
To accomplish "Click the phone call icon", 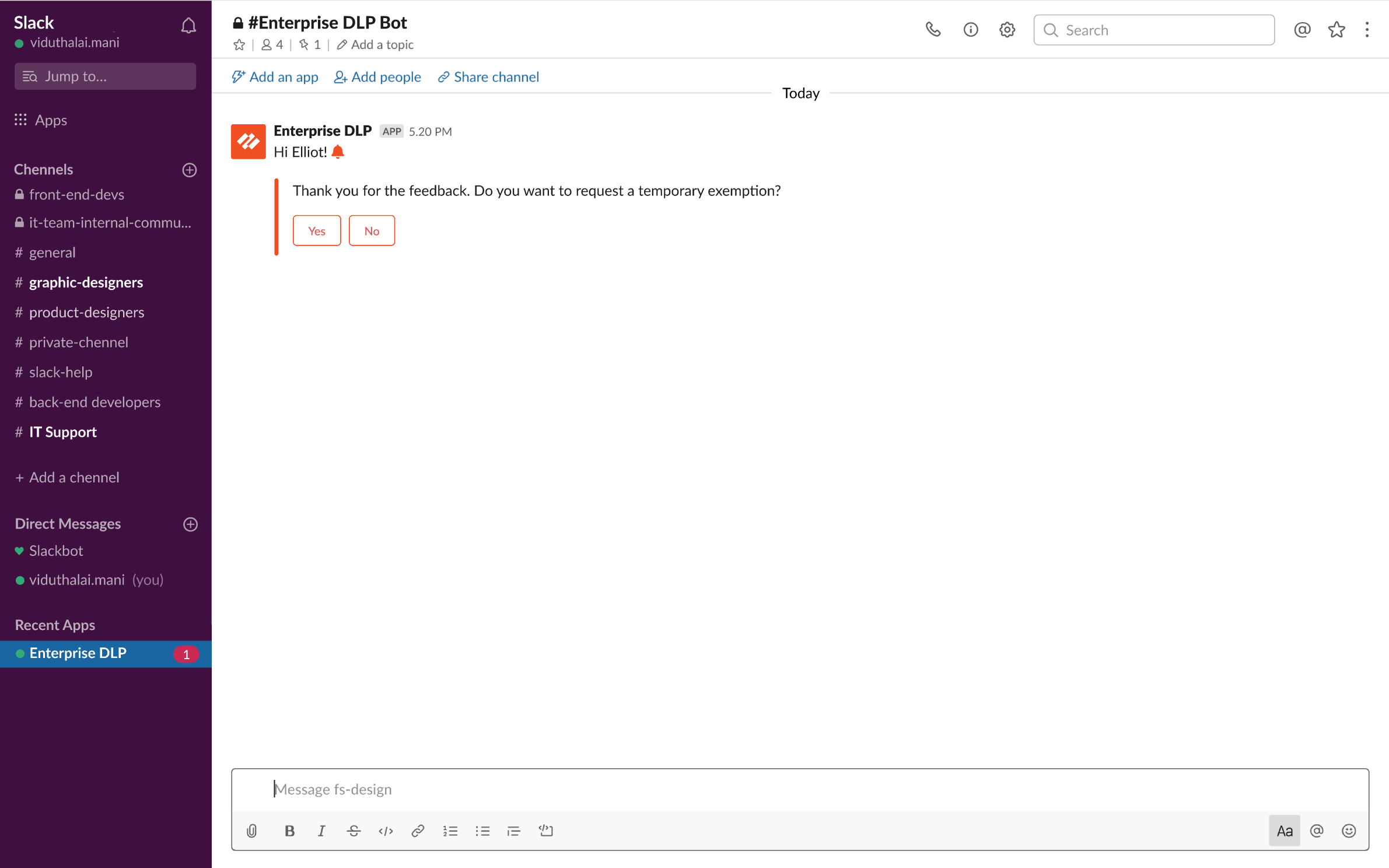I will pos(933,30).
